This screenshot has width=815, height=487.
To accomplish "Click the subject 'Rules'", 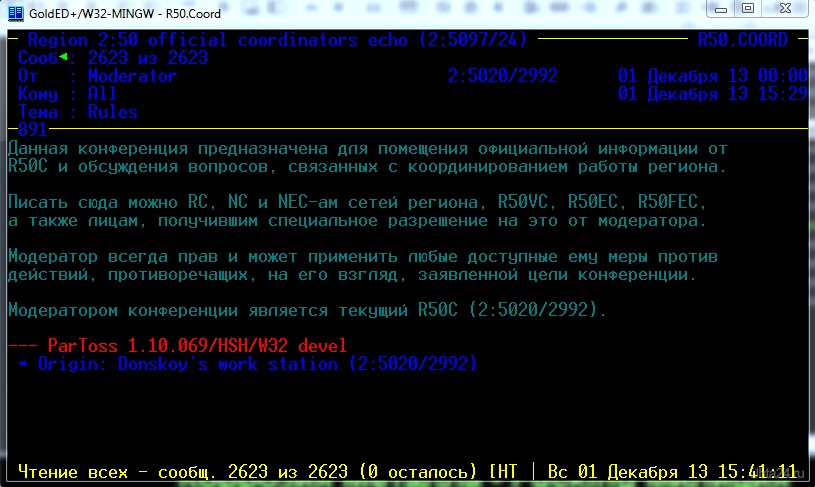I will pos(112,112).
